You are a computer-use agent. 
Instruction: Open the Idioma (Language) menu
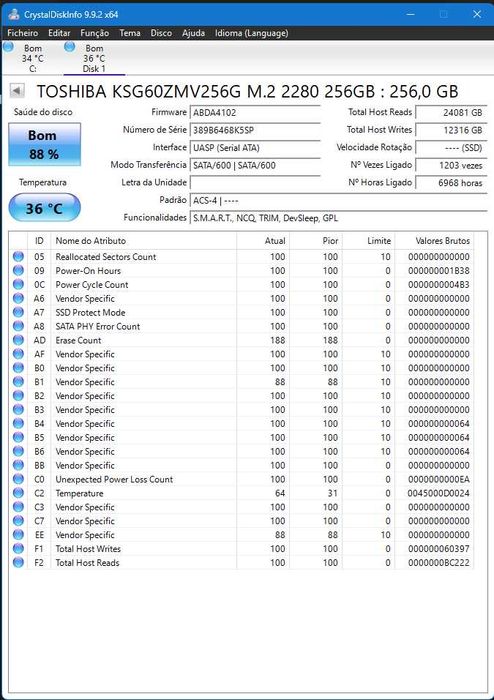252,33
